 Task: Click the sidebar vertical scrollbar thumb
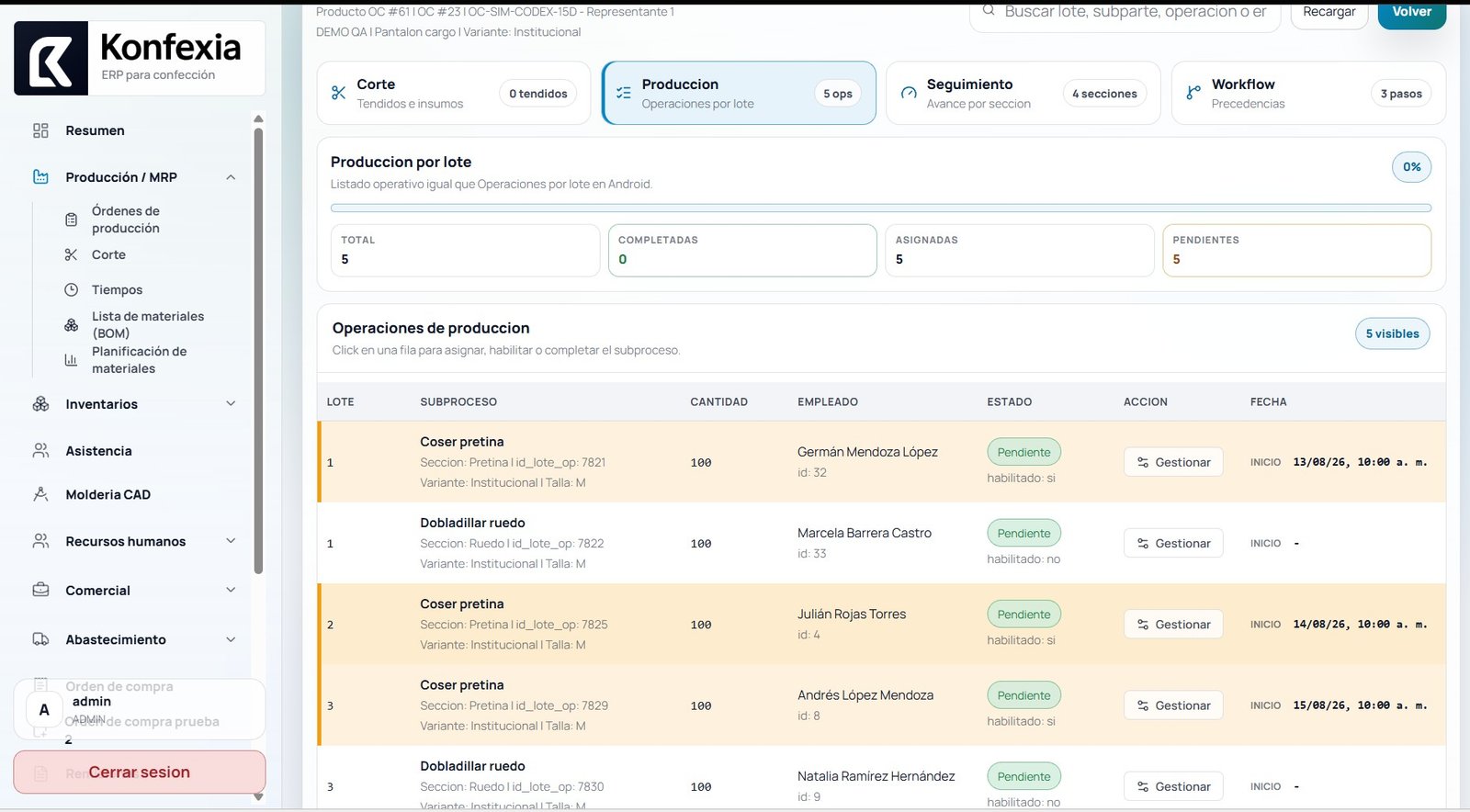(x=258, y=351)
